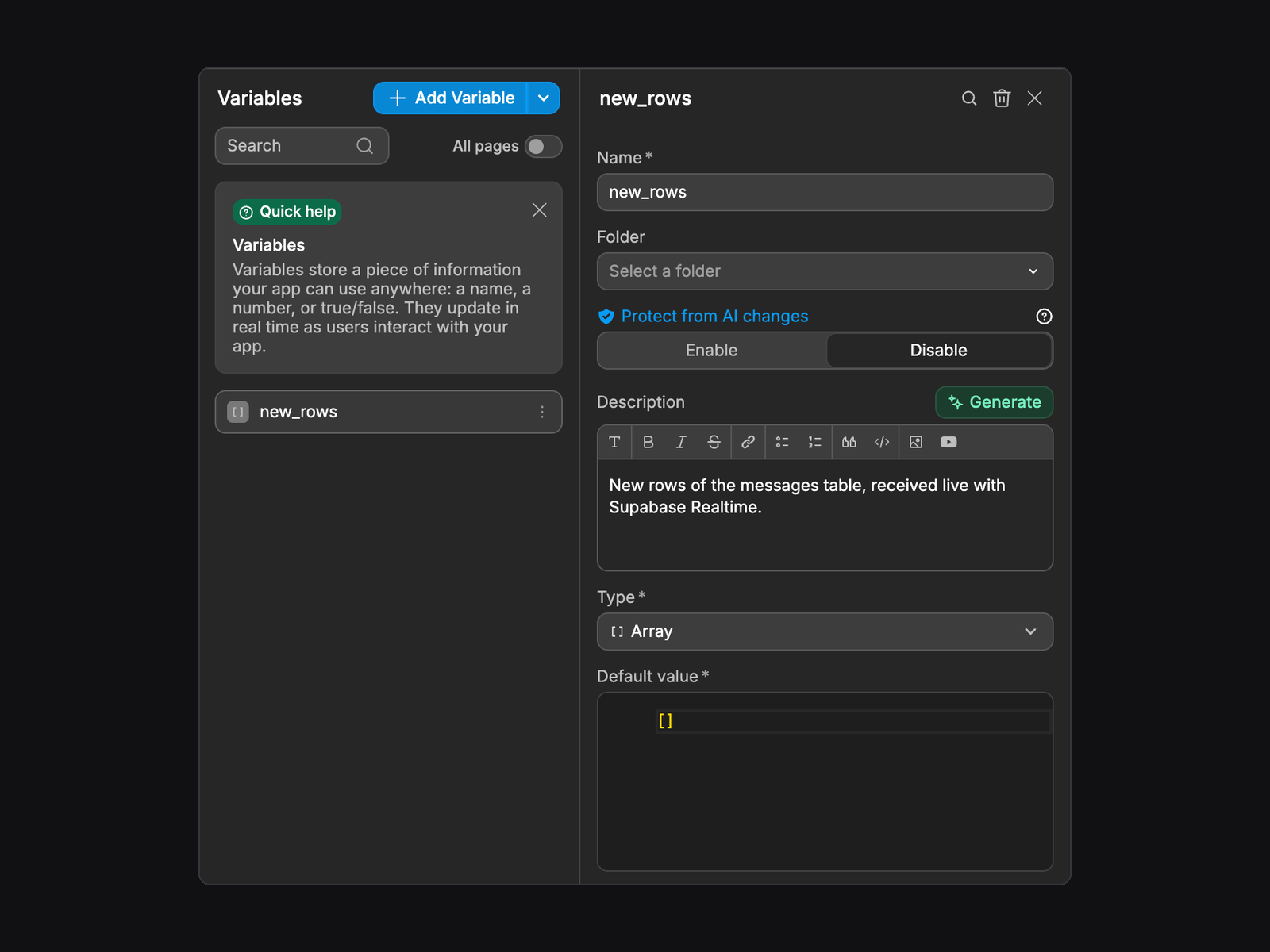Viewport: 1270px width, 952px height.
Task: Toggle italic formatting in description
Action: click(x=681, y=442)
